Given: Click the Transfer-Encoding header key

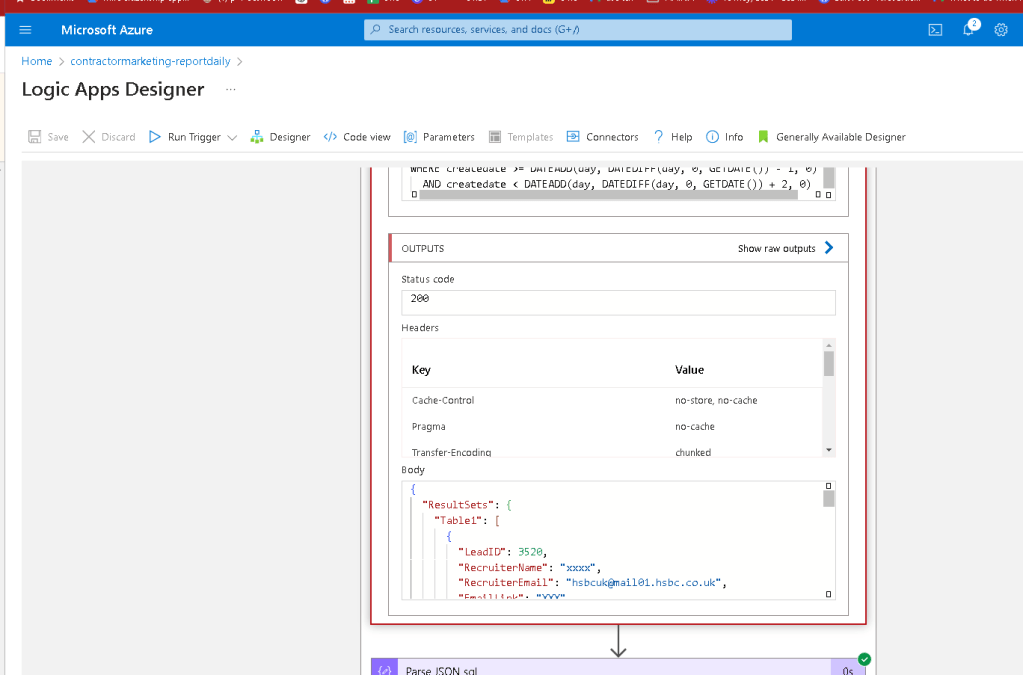Looking at the screenshot, I should pyautogui.click(x=451, y=452).
